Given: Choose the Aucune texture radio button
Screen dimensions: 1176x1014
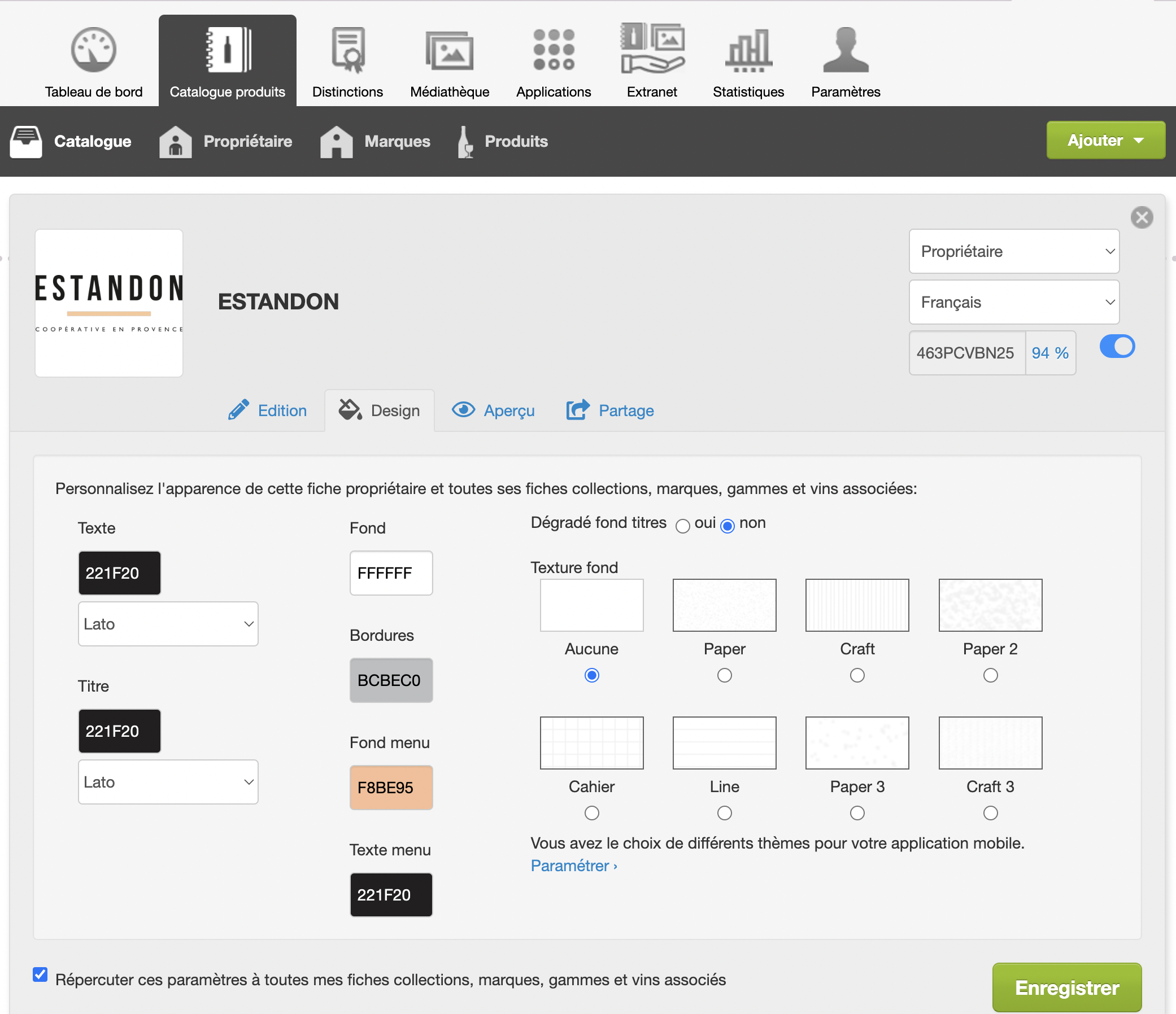Looking at the screenshot, I should 591,675.
